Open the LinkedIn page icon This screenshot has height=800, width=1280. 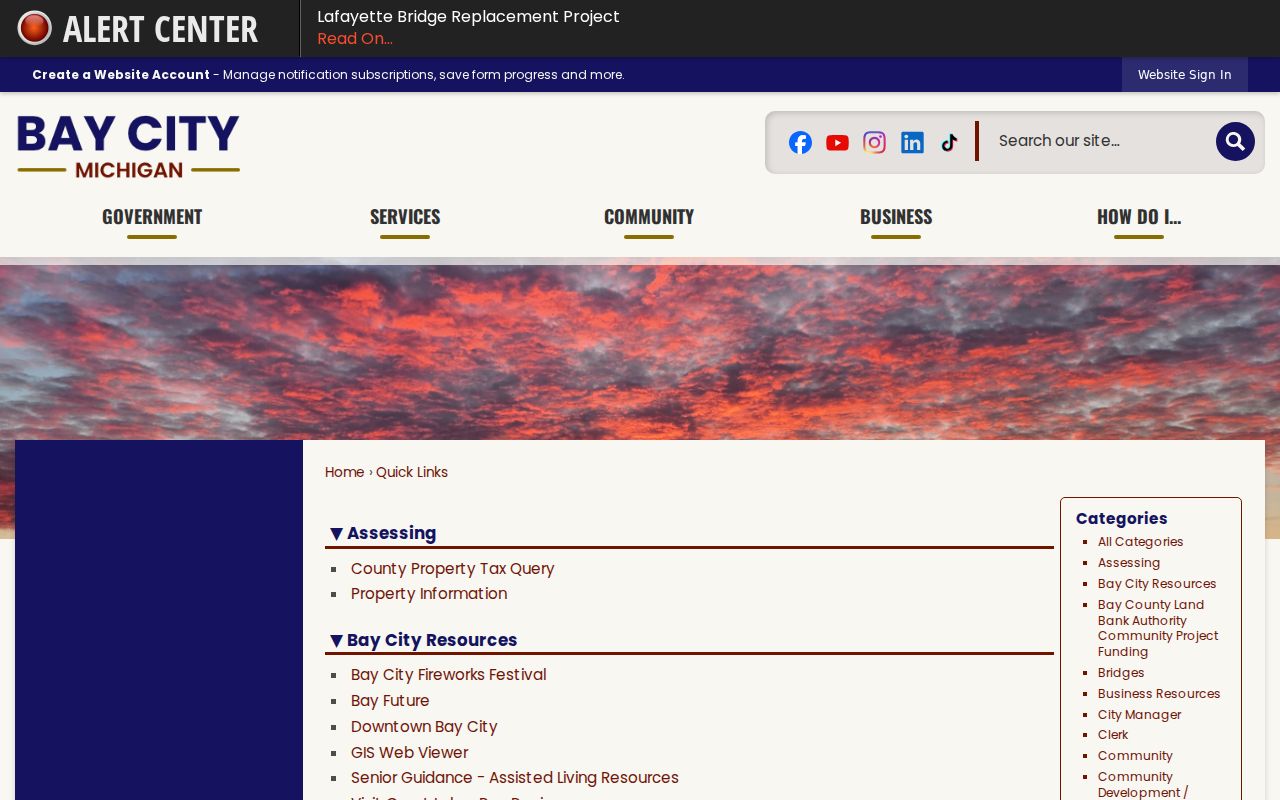912,142
